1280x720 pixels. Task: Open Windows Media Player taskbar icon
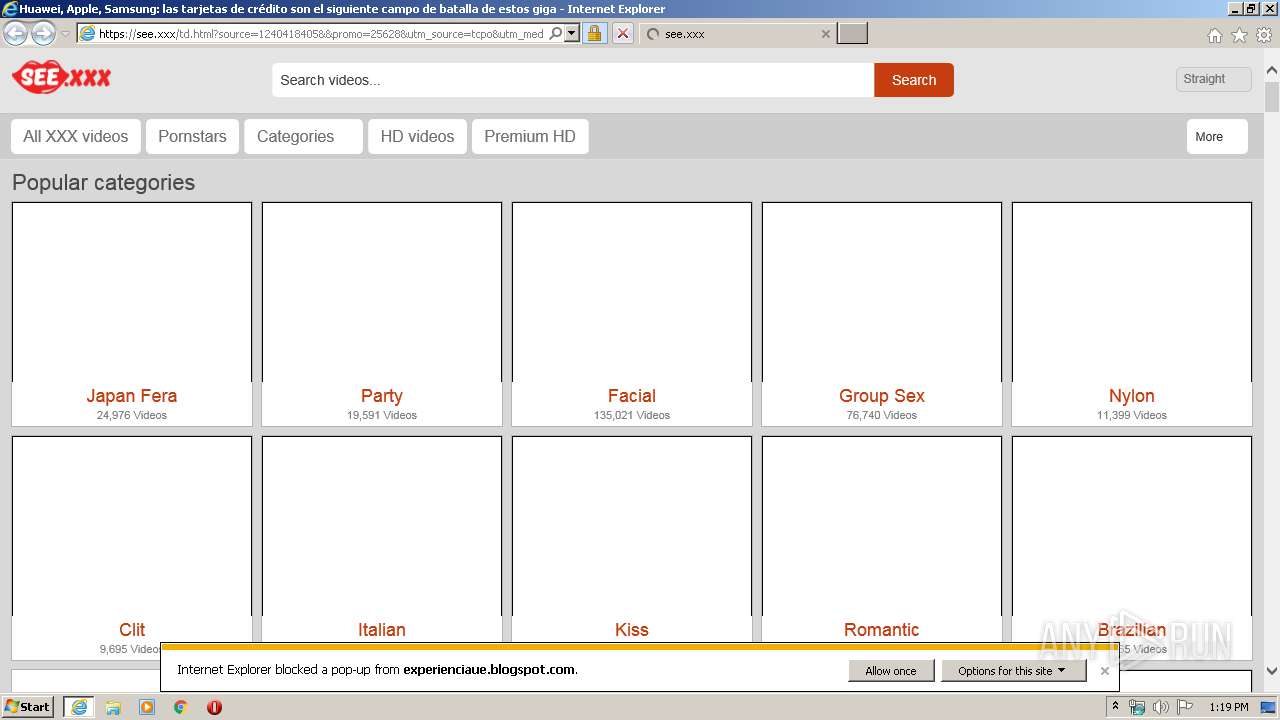[147, 707]
